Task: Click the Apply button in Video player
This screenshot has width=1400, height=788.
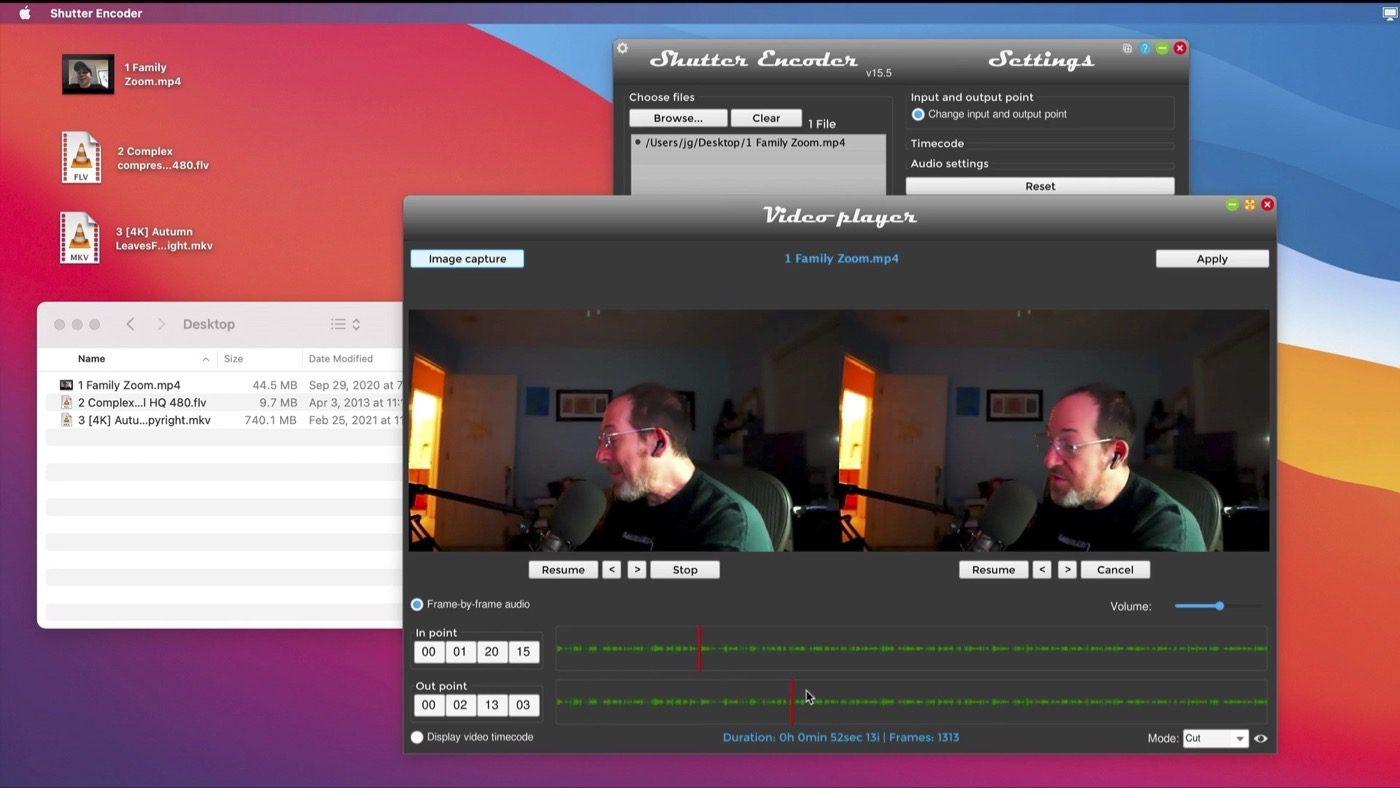Action: [x=1212, y=259]
